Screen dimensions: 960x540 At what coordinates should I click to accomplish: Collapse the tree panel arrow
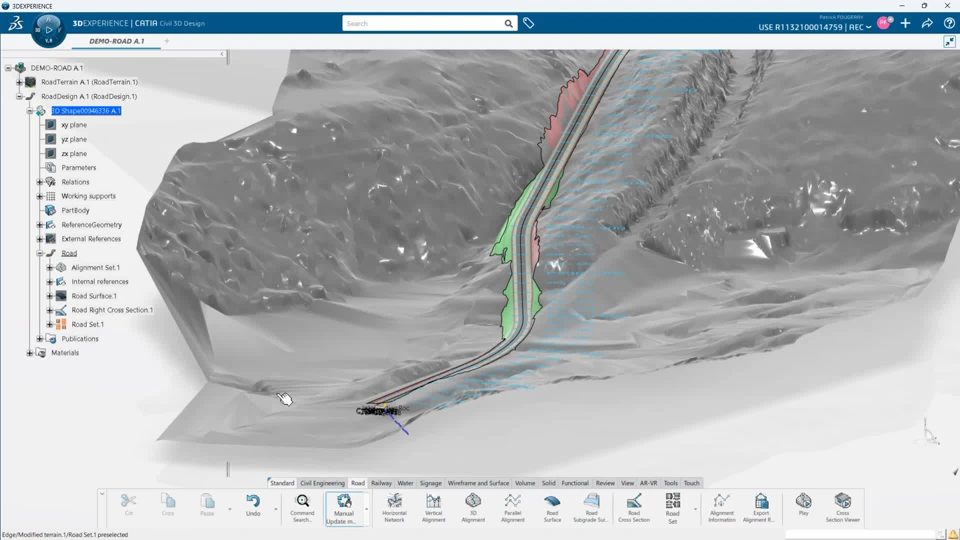pos(222,54)
